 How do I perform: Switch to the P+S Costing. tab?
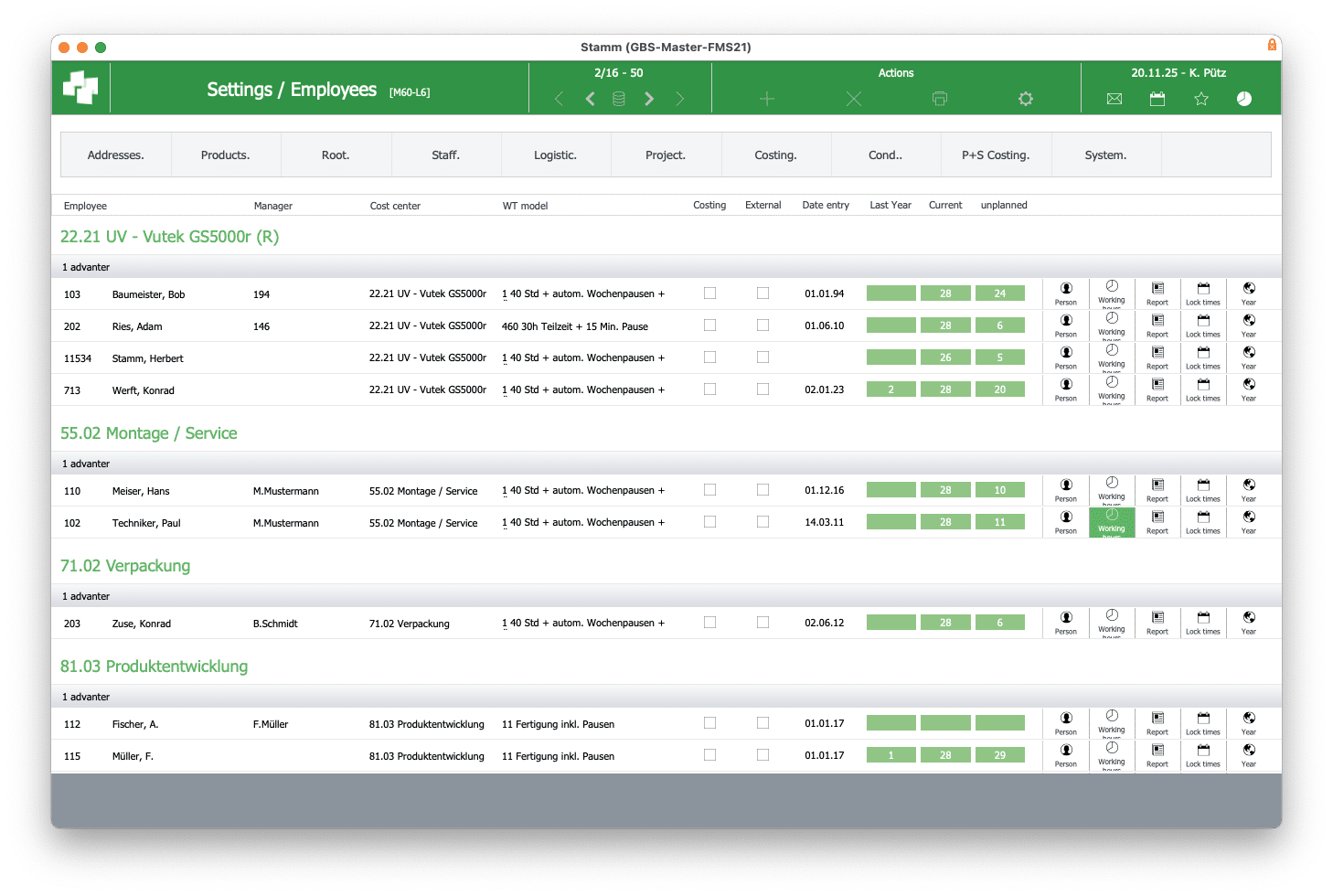click(996, 155)
